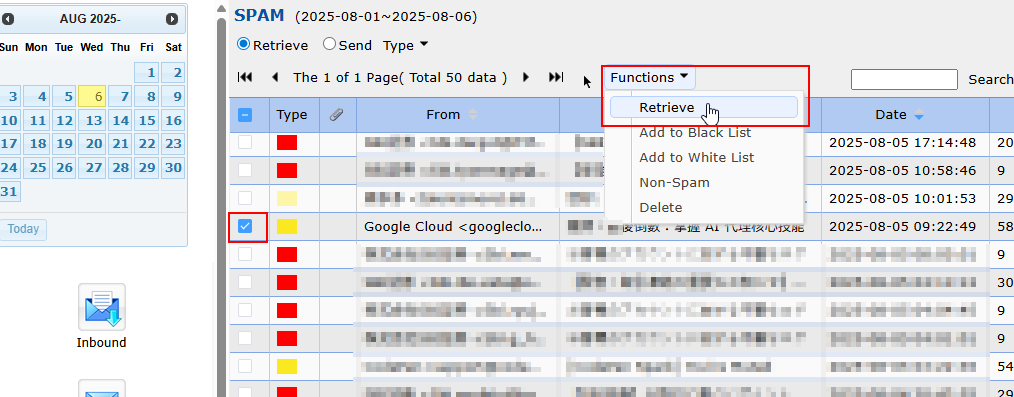Click the yellow type swatch of Google Cloud row

(287, 226)
